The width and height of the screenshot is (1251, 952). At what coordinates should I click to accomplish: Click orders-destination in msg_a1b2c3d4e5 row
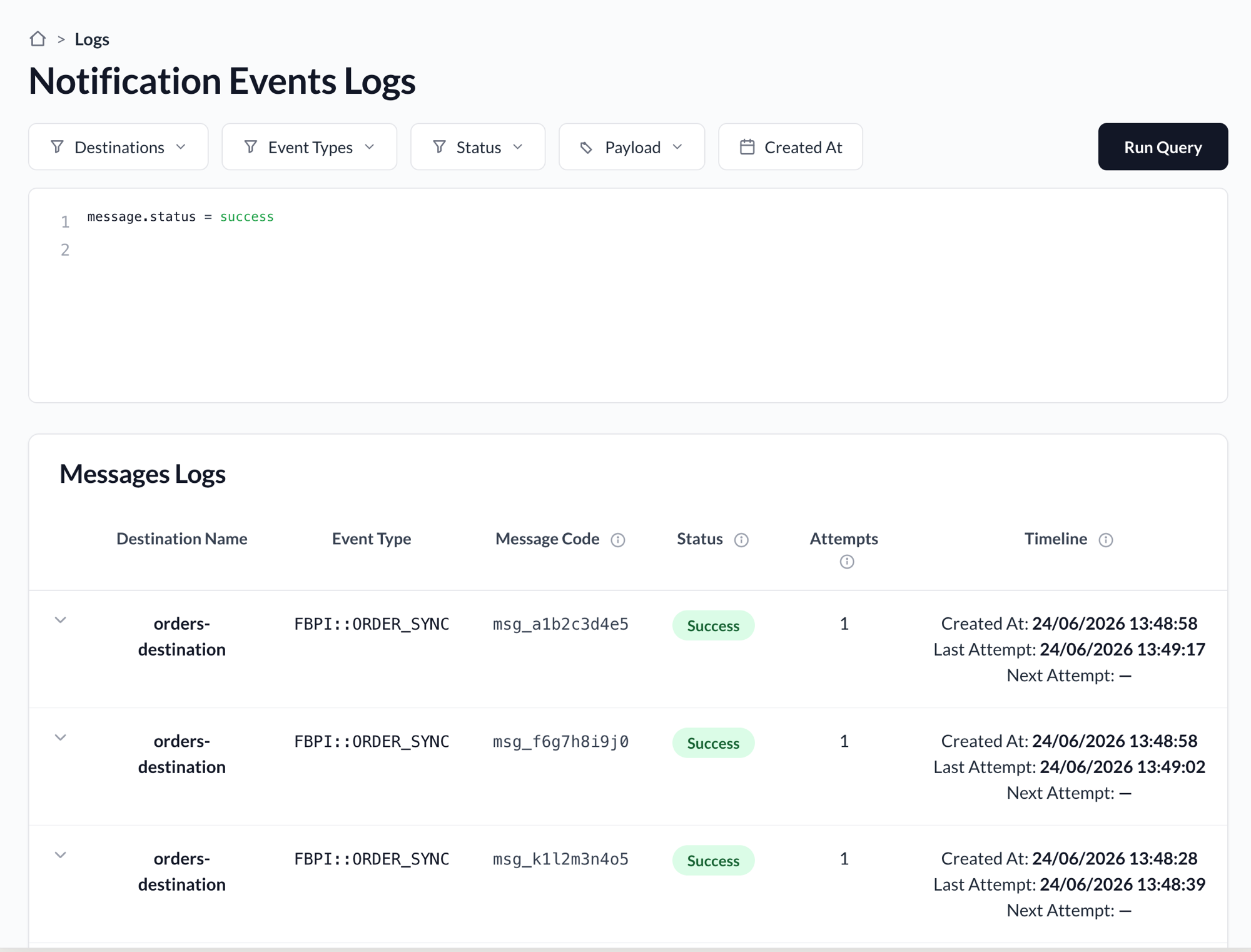(182, 637)
